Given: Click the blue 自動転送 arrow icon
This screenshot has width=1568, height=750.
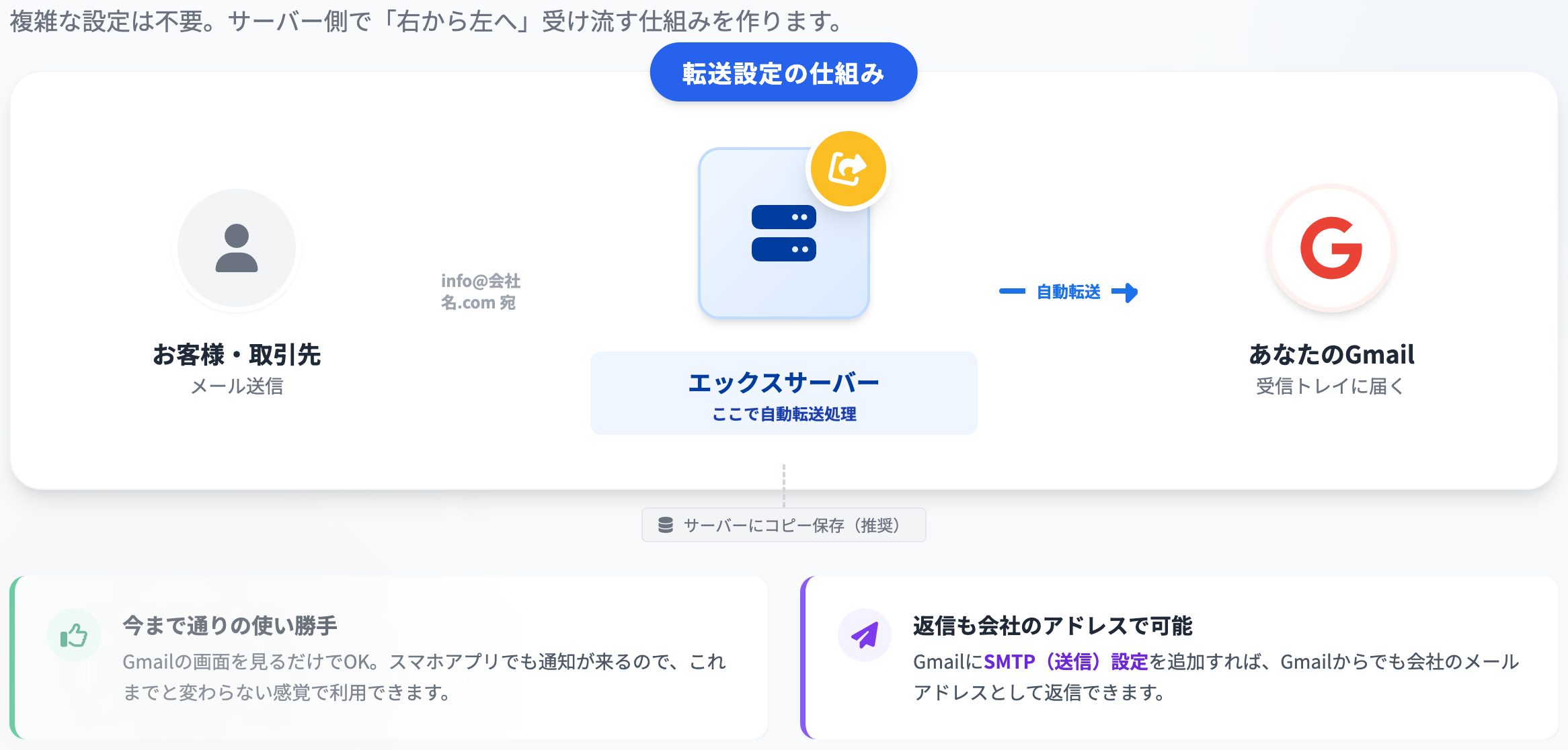Looking at the screenshot, I should tap(1125, 292).
